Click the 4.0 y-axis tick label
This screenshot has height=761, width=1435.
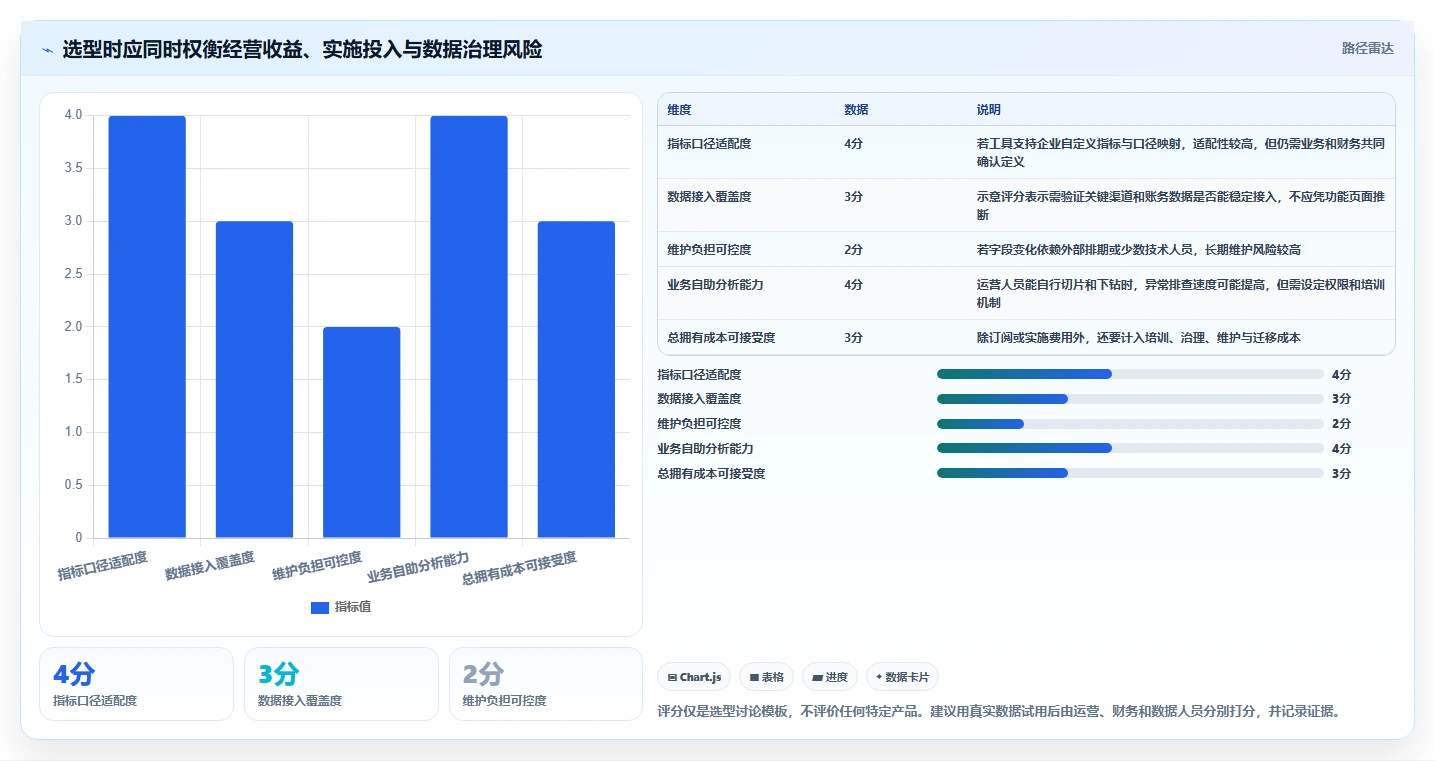[x=74, y=115]
